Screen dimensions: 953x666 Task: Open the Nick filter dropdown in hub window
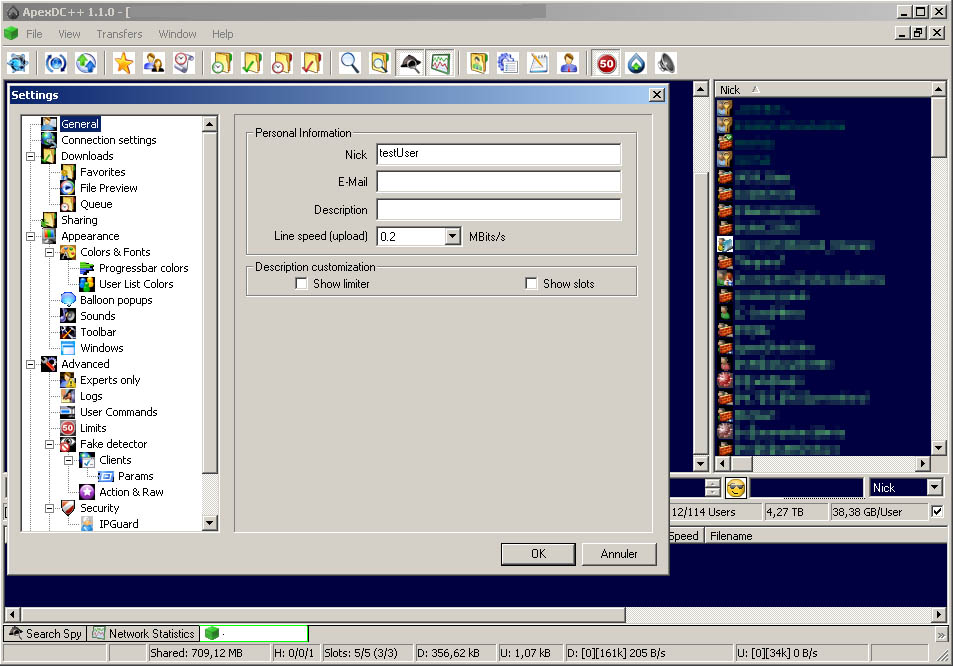pyautogui.click(x=935, y=487)
